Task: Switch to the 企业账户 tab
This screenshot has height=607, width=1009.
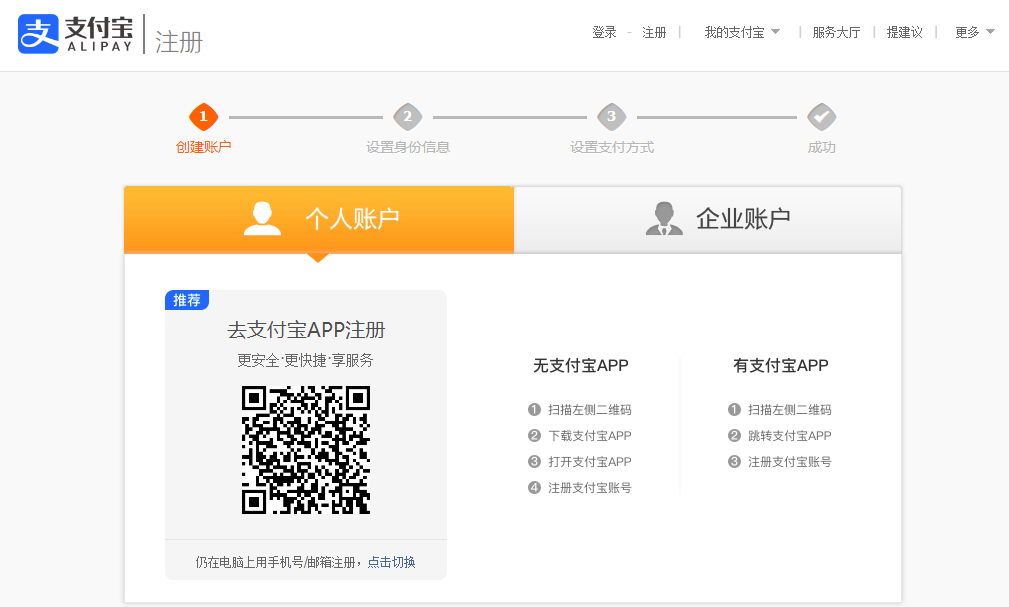Action: click(x=708, y=219)
